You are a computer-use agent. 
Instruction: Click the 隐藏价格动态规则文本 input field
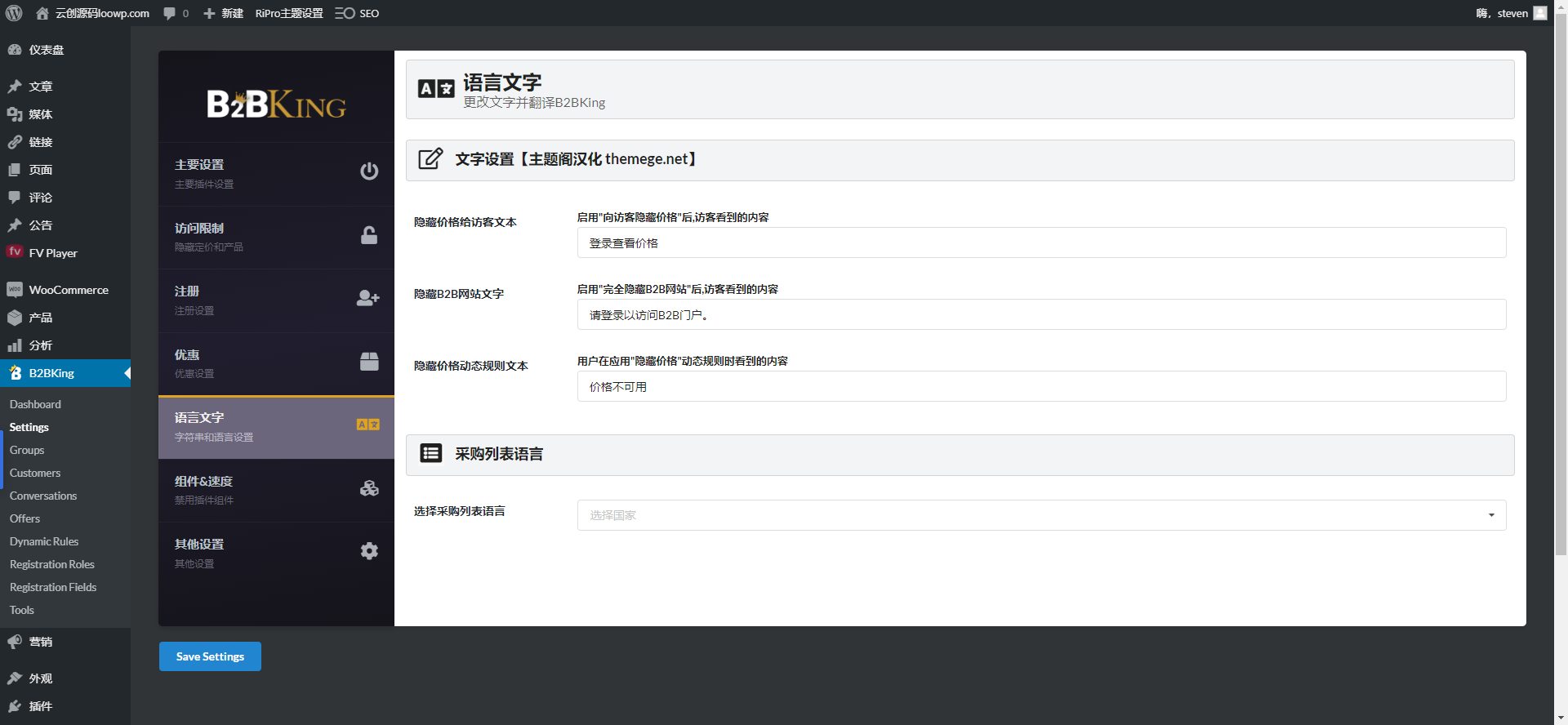pos(1041,386)
